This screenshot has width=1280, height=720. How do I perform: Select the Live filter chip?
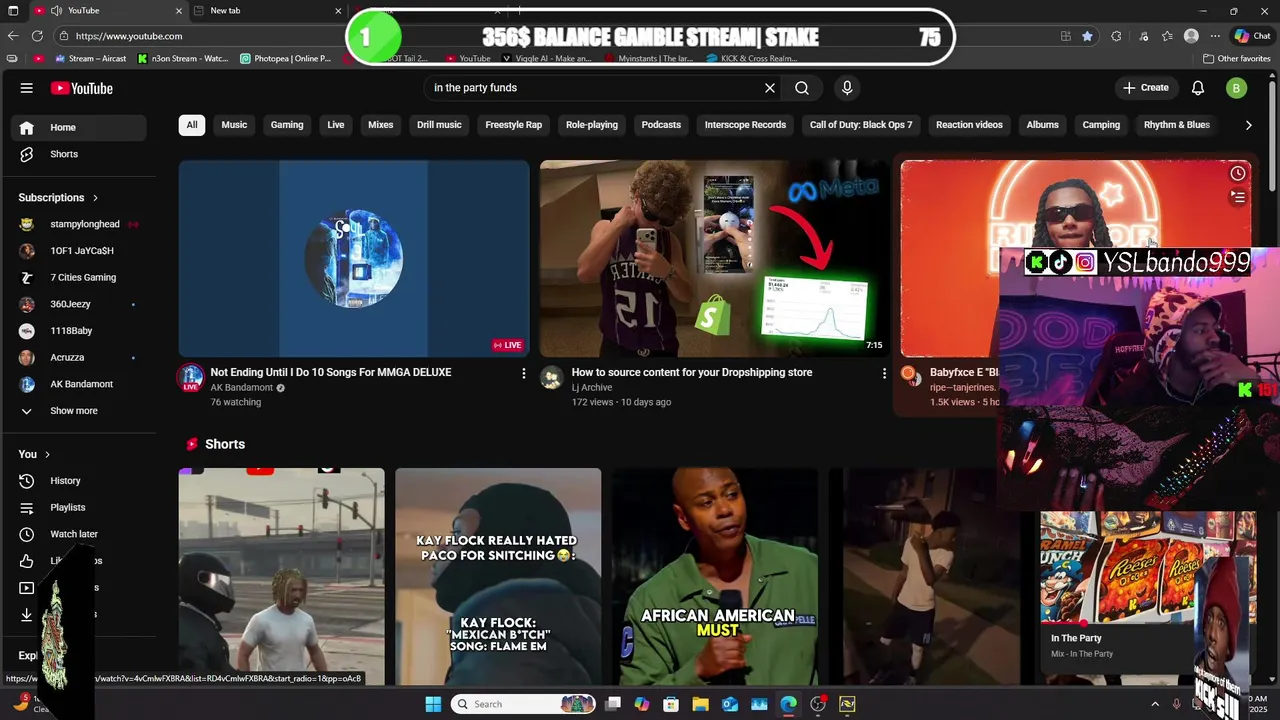pos(336,125)
